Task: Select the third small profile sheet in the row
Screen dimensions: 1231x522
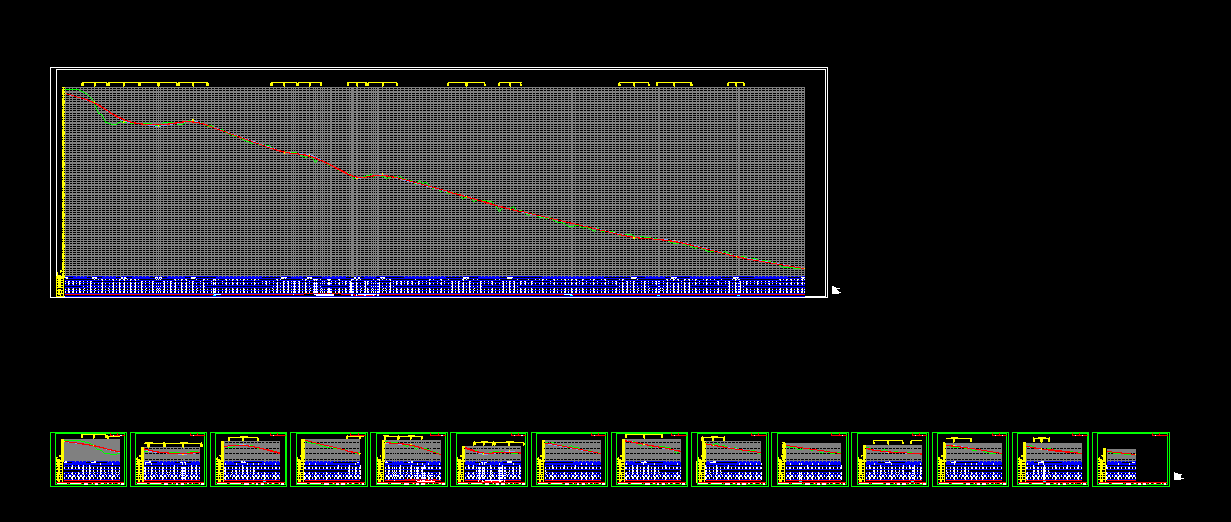Action: click(x=249, y=460)
